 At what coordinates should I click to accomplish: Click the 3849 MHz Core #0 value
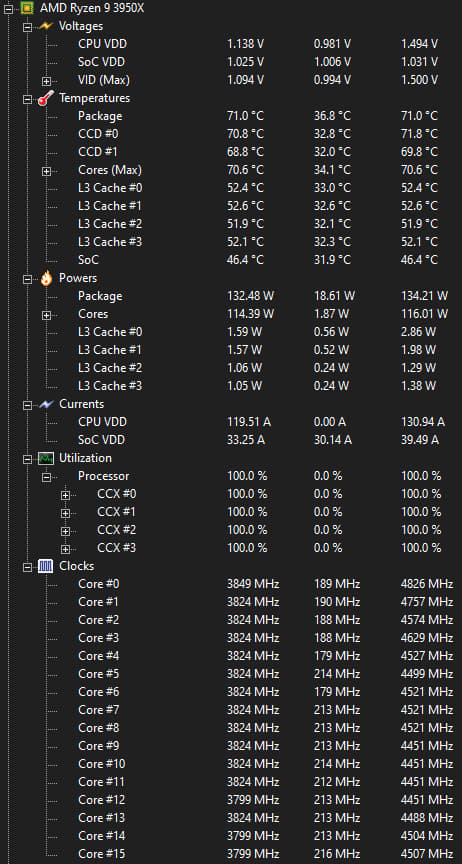click(x=253, y=584)
